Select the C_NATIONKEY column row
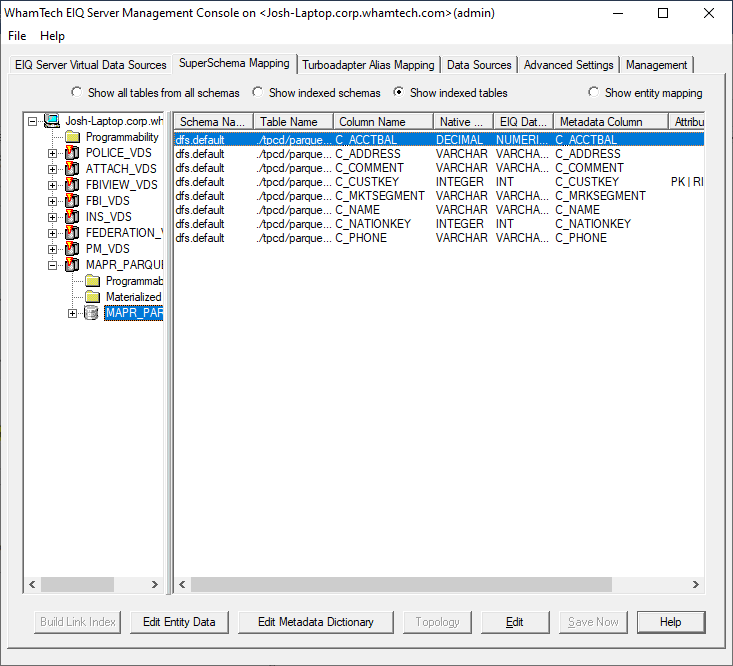This screenshot has height=666, width=733. point(439,224)
